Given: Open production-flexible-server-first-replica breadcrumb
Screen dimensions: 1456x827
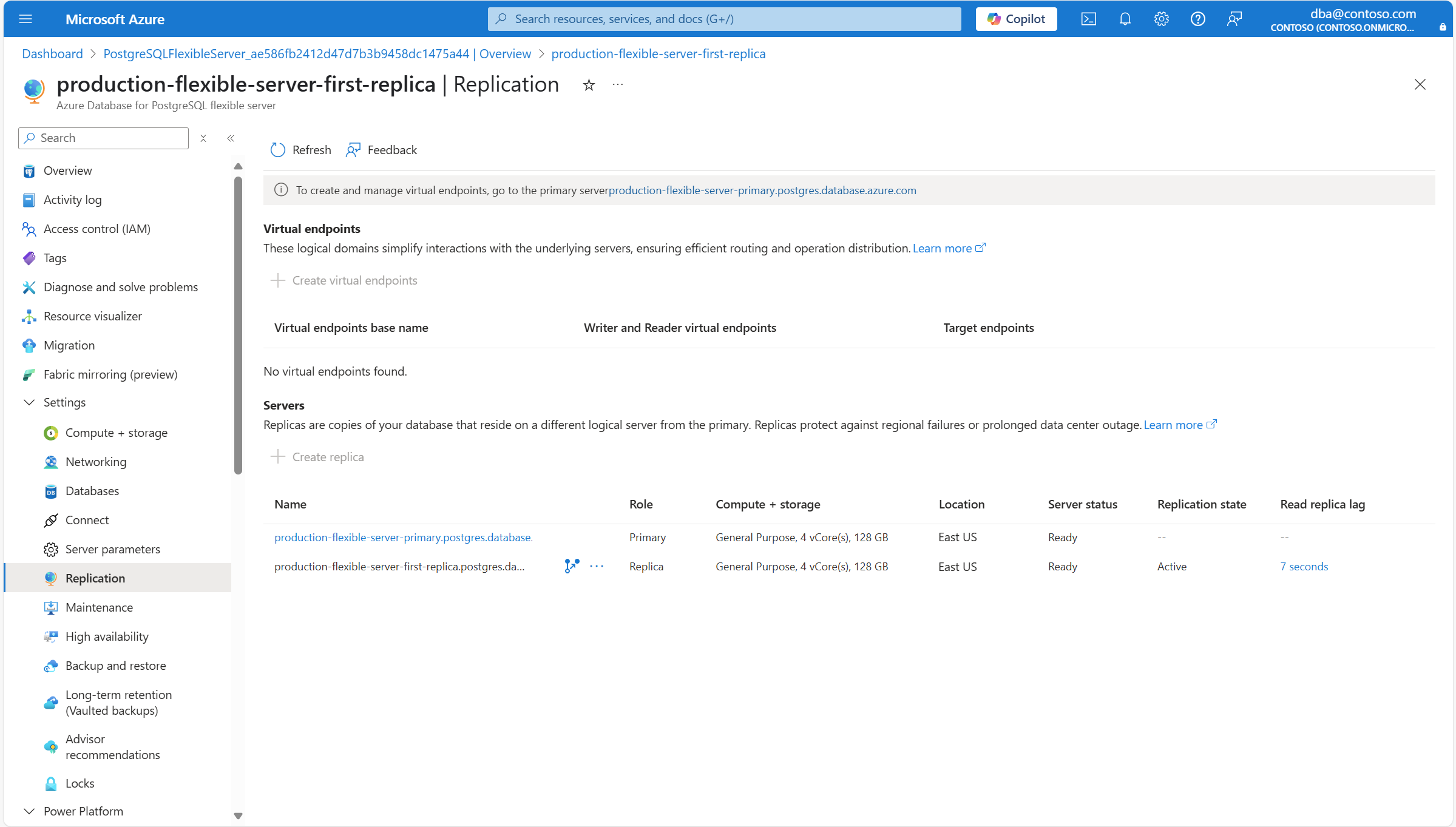Looking at the screenshot, I should tap(659, 53).
